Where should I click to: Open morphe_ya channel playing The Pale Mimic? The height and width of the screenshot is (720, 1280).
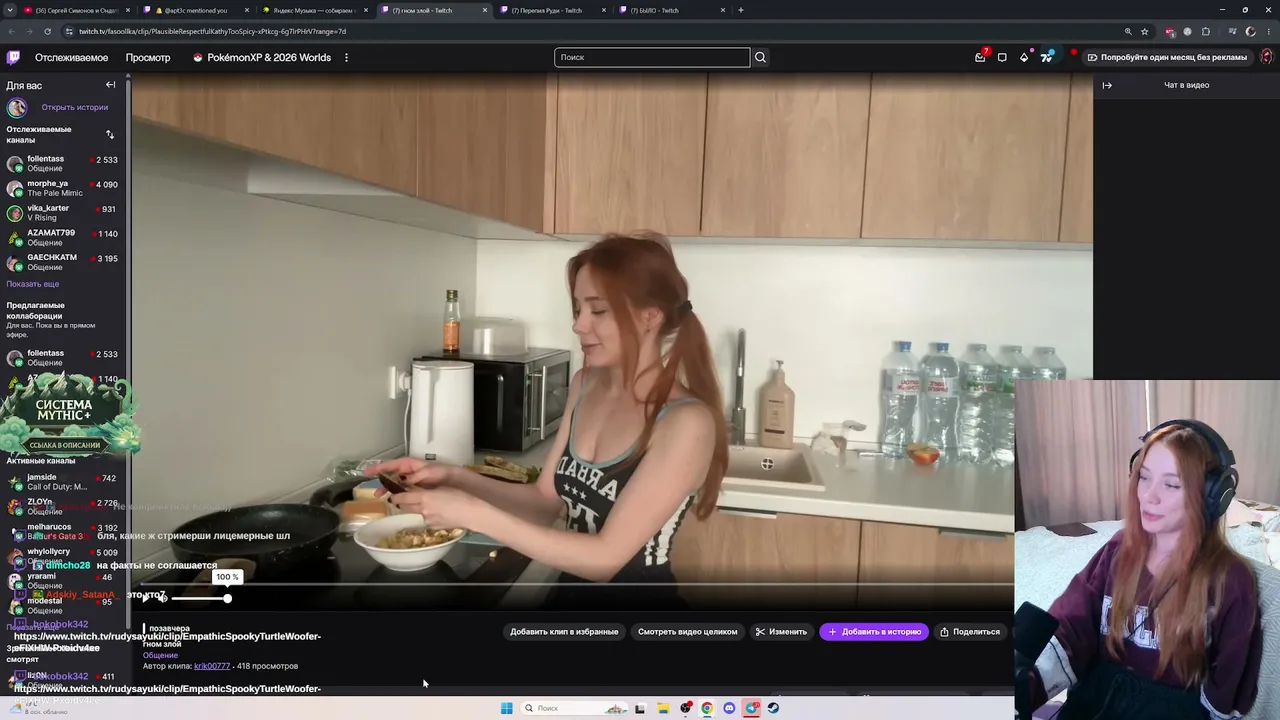(x=62, y=188)
